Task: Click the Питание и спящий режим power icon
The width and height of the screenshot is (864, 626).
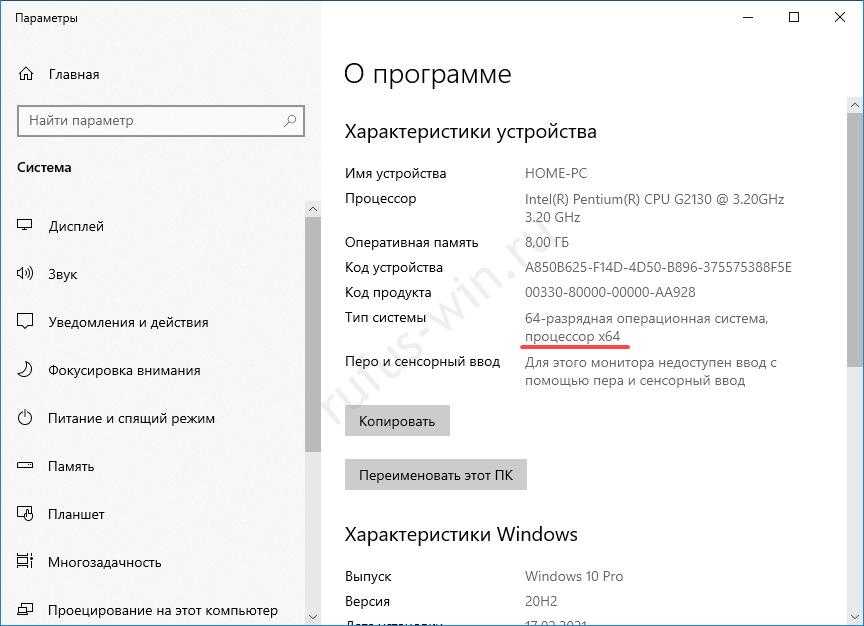Action: coord(25,417)
